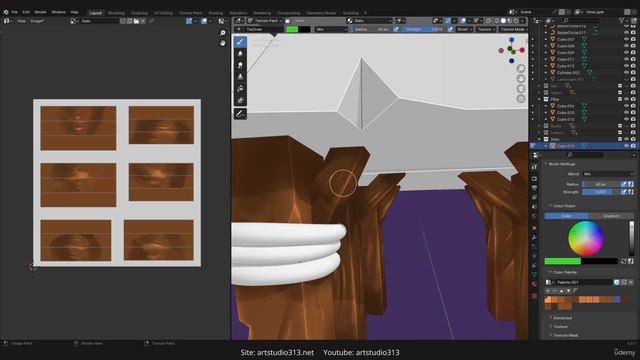Click pan hand icon in image editor
This screenshot has width=640, height=360.
click(222, 43)
